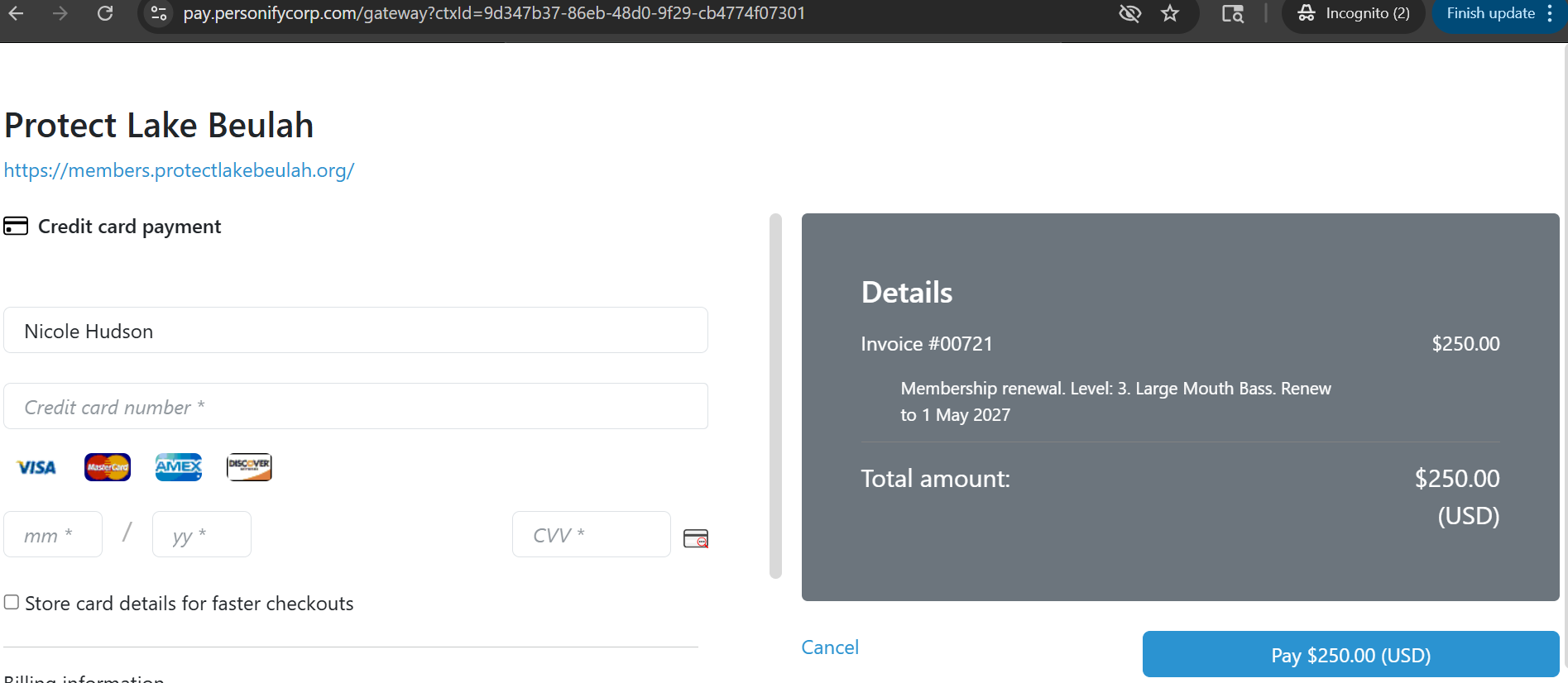Click the Discover logo

coord(249,467)
